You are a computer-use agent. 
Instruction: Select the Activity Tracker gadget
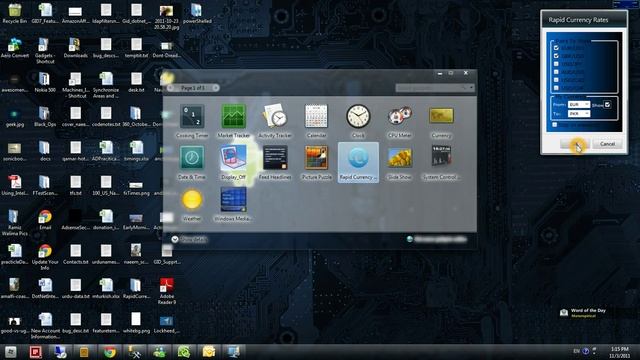(275, 121)
